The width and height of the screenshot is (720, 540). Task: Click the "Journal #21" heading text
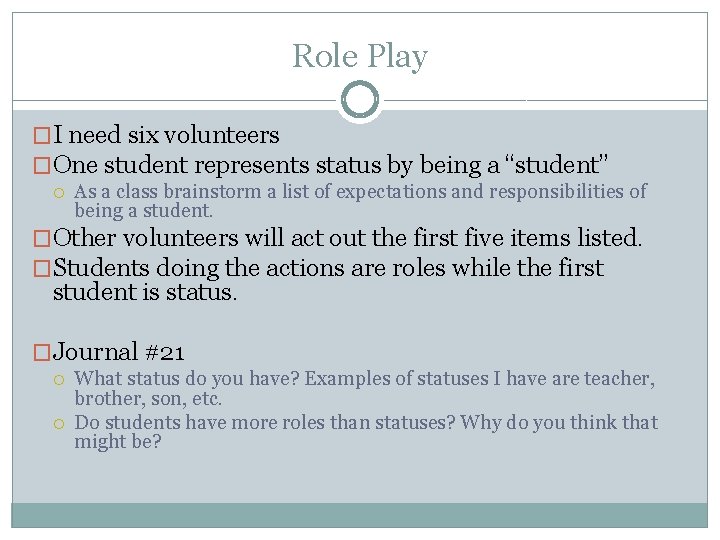point(119,352)
